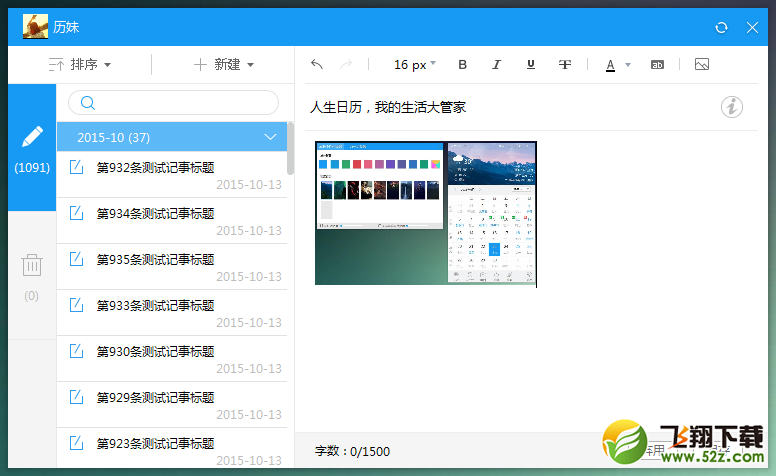Click the embedded screenshot image in note
776x476 pixels.
426,213
